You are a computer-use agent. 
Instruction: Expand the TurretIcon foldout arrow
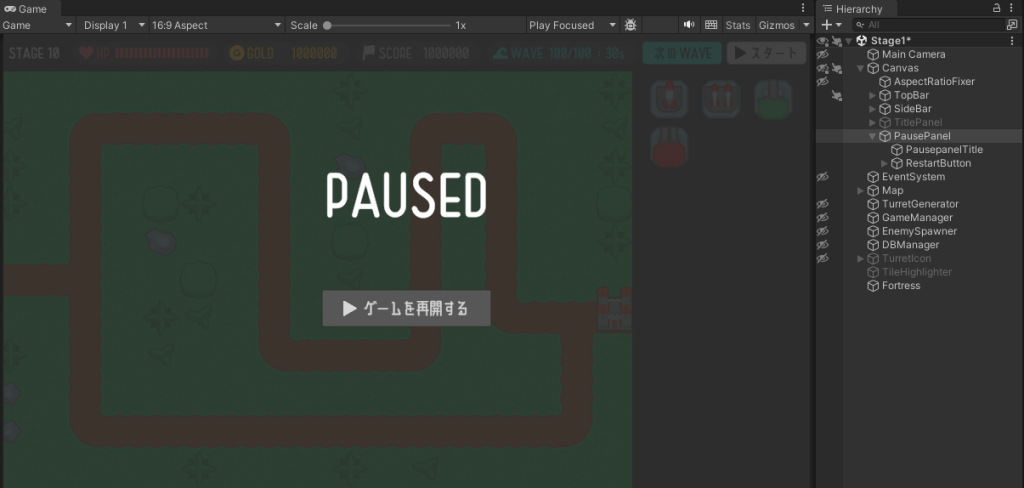861,259
